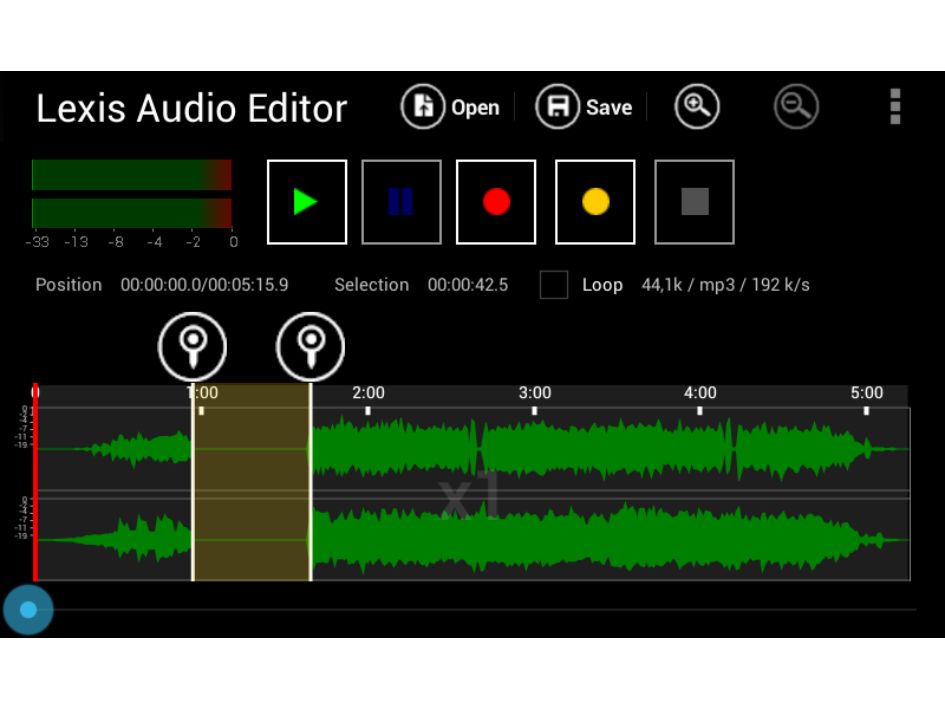This screenshot has height=709, width=945.
Task: Click the 5:00 mark on the timeline
Action: pos(866,393)
